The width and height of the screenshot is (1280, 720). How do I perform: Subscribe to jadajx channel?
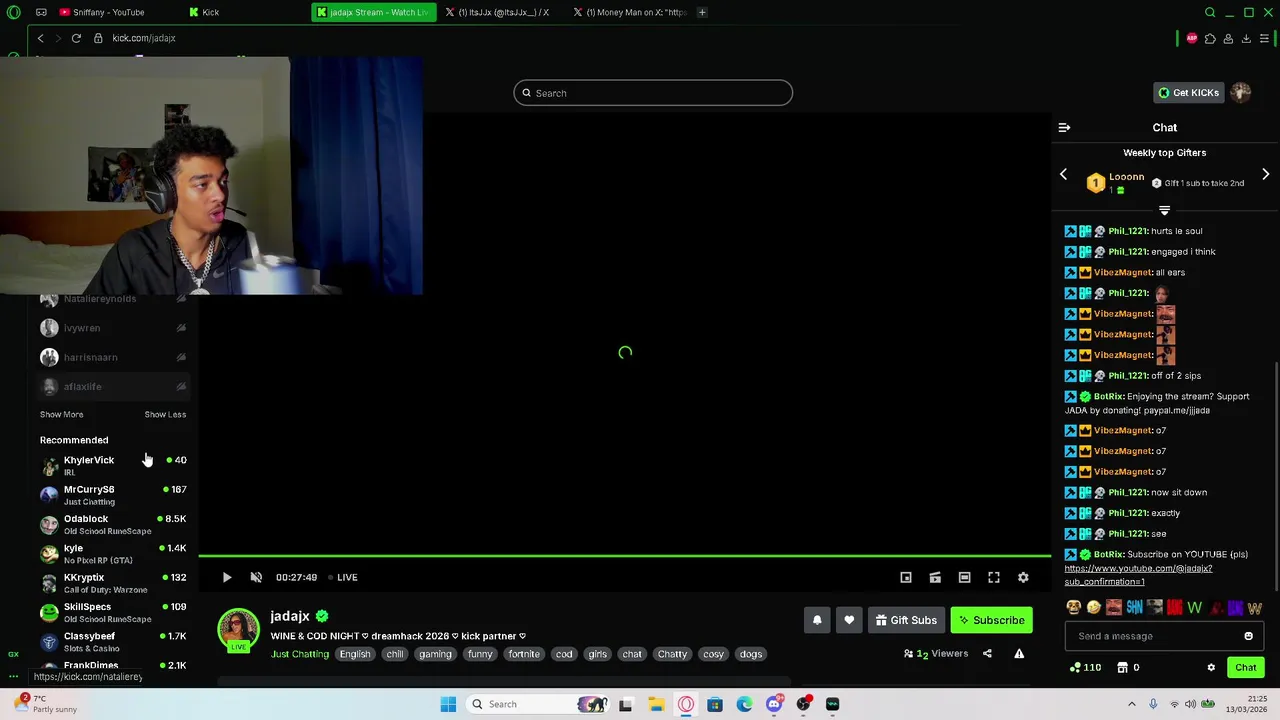point(991,620)
